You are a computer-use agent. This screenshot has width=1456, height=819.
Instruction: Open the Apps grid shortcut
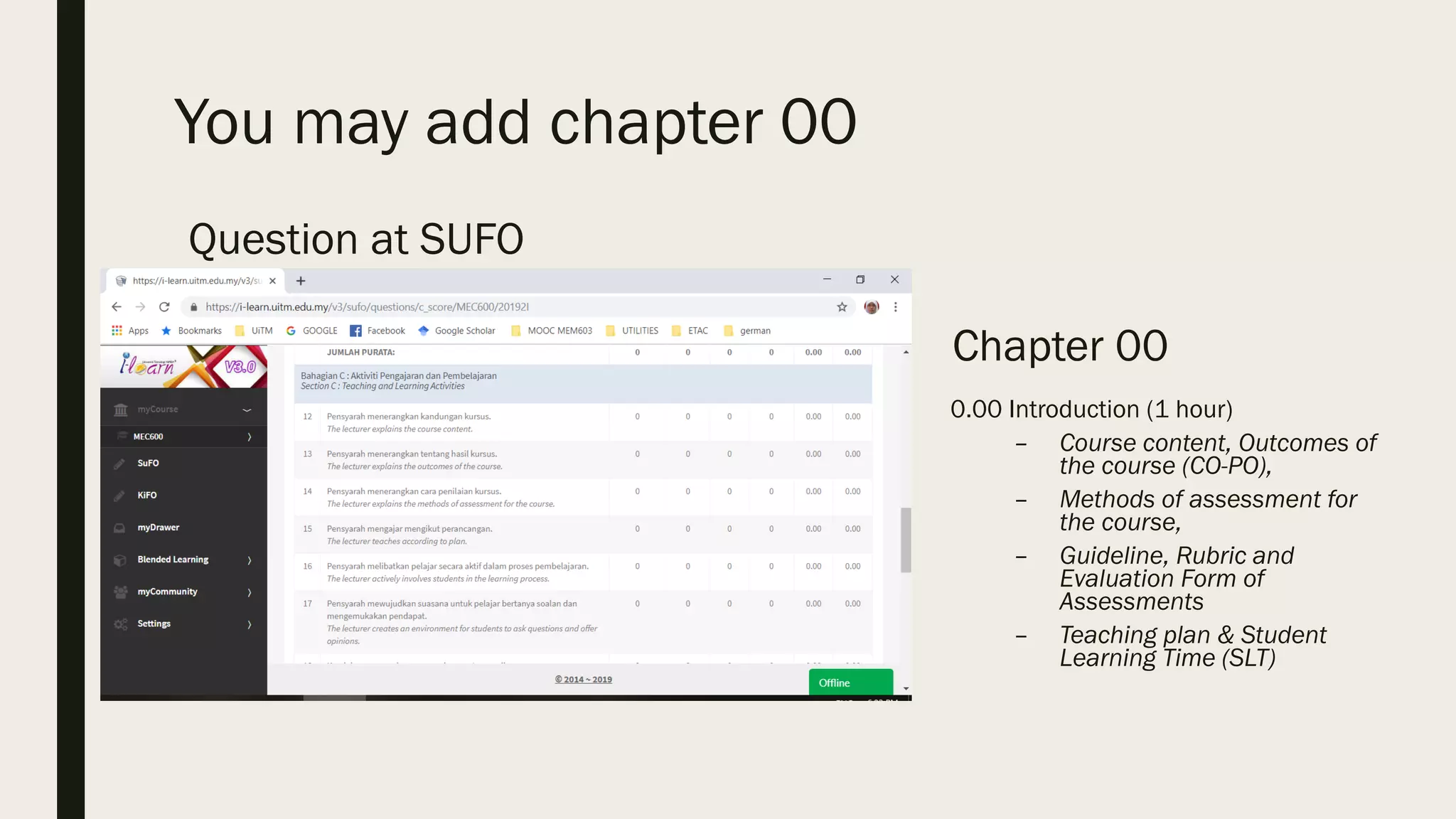(x=130, y=331)
